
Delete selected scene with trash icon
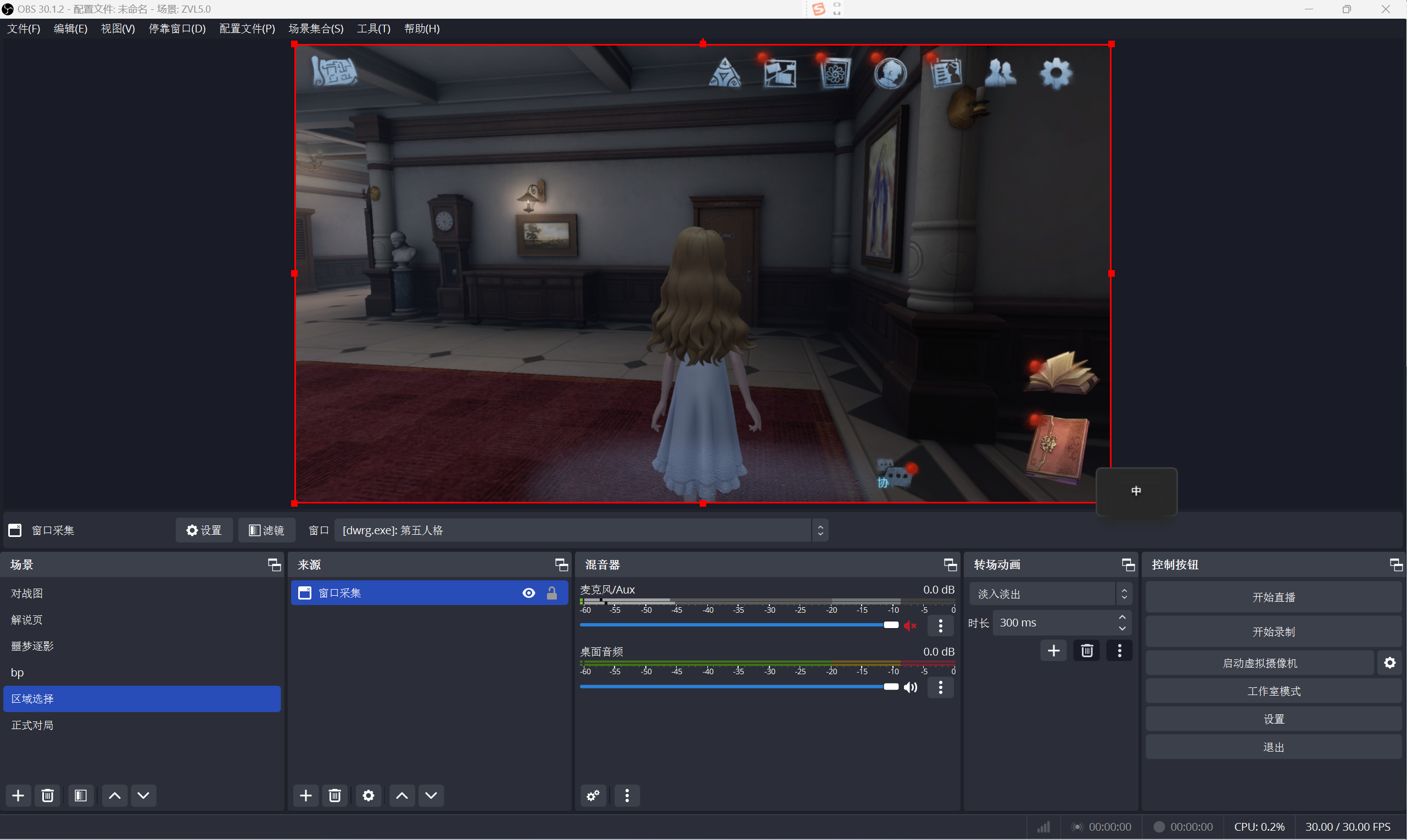[x=48, y=796]
